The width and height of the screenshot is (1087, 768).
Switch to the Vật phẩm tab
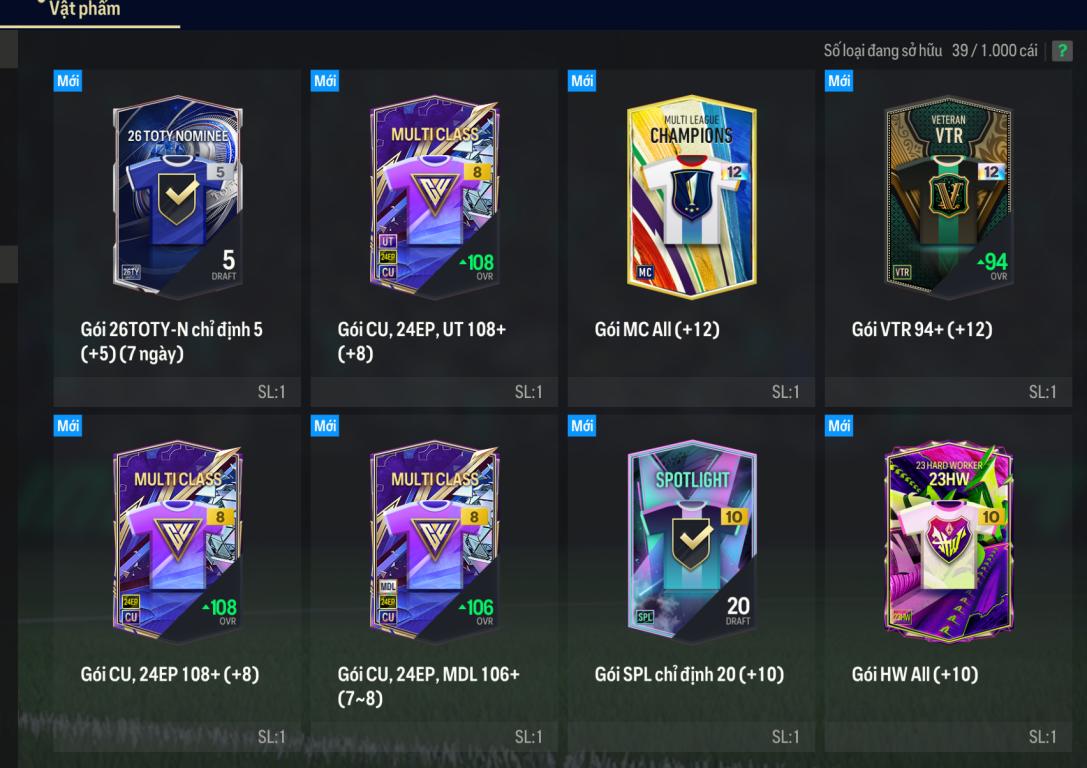pyautogui.click(x=85, y=9)
